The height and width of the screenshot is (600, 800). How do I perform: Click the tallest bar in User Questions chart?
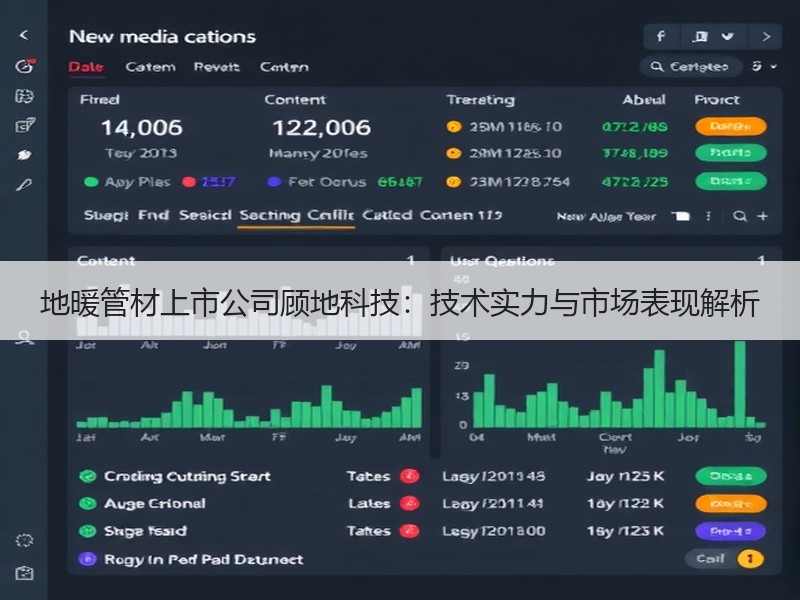tap(740, 384)
